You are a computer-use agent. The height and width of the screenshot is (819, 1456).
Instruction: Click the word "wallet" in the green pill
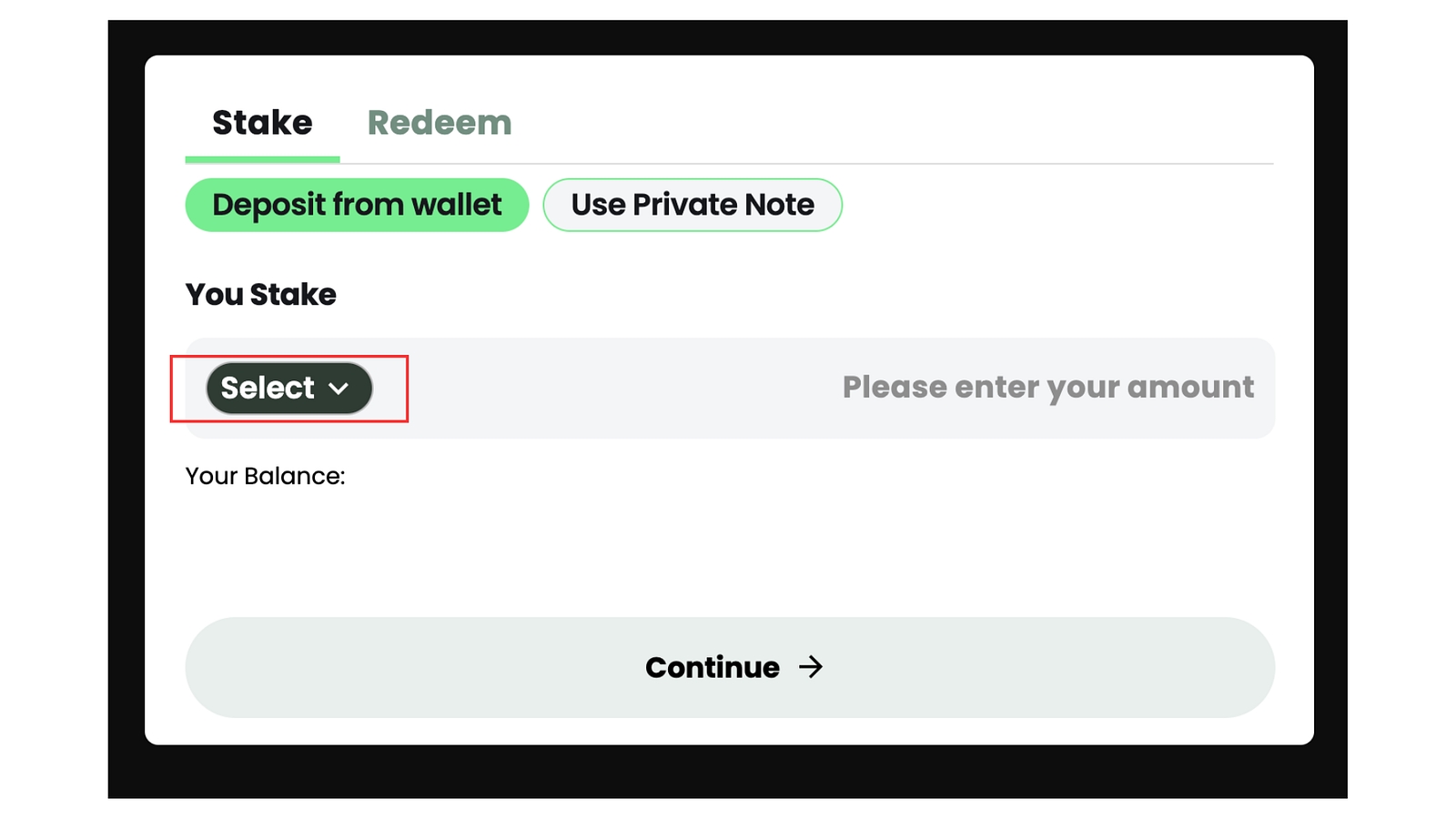tap(456, 205)
